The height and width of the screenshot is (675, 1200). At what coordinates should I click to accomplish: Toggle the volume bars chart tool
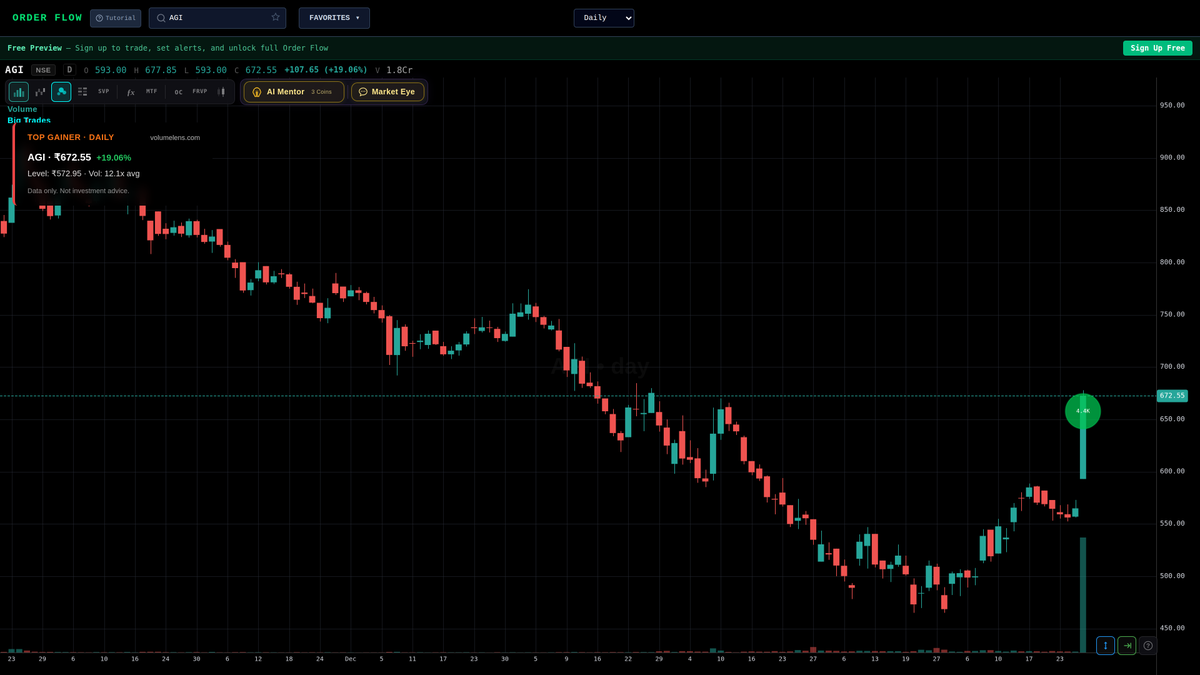[19, 92]
